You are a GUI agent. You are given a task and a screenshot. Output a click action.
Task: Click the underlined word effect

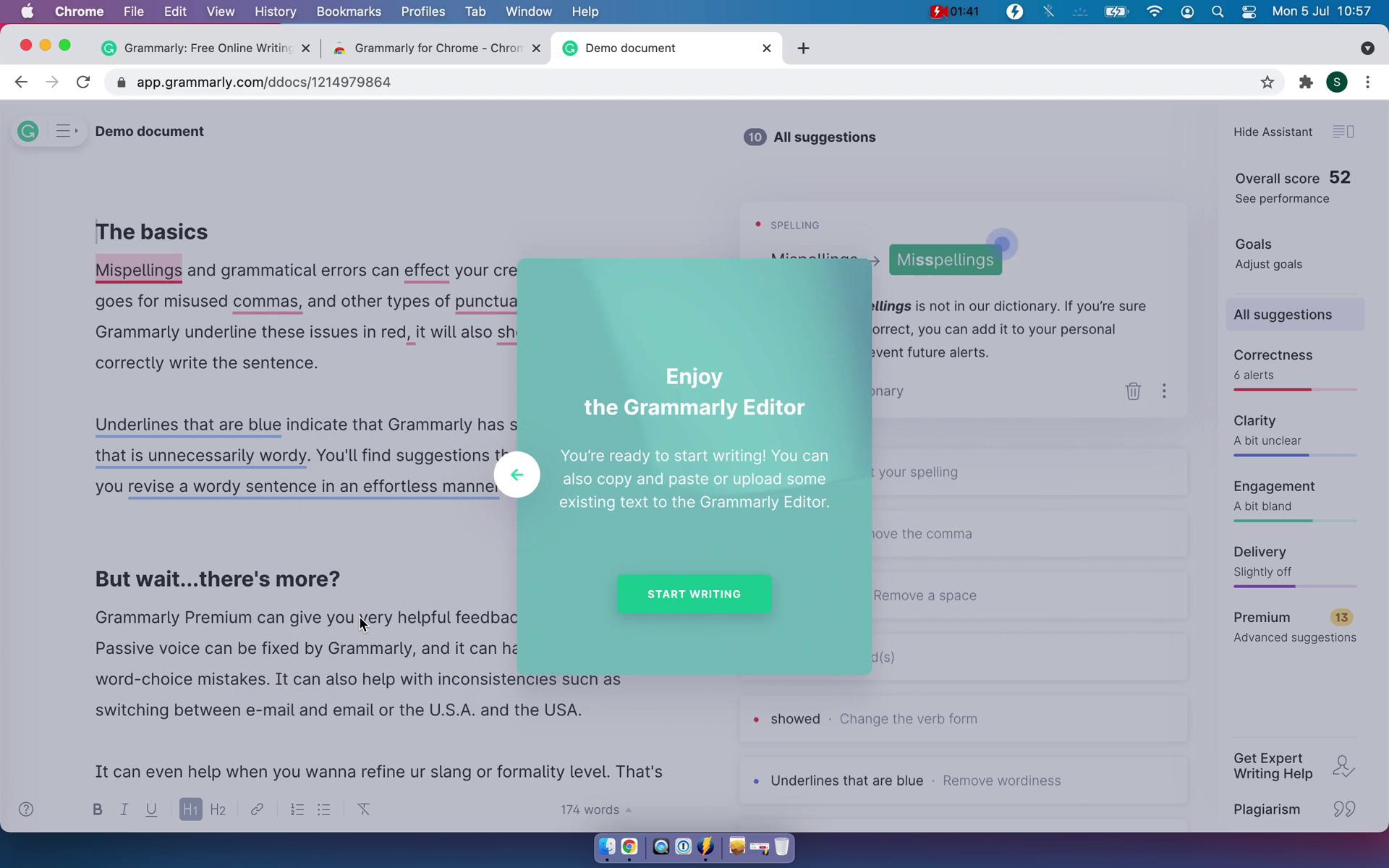coord(426,271)
